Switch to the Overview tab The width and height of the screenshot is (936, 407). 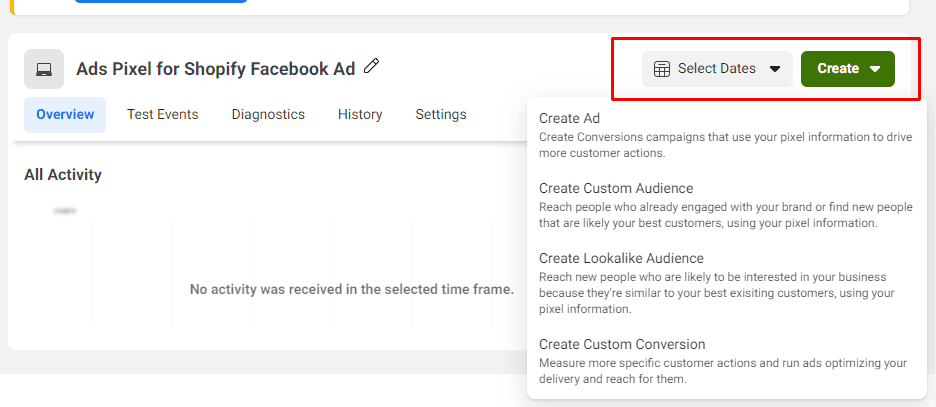click(x=65, y=115)
